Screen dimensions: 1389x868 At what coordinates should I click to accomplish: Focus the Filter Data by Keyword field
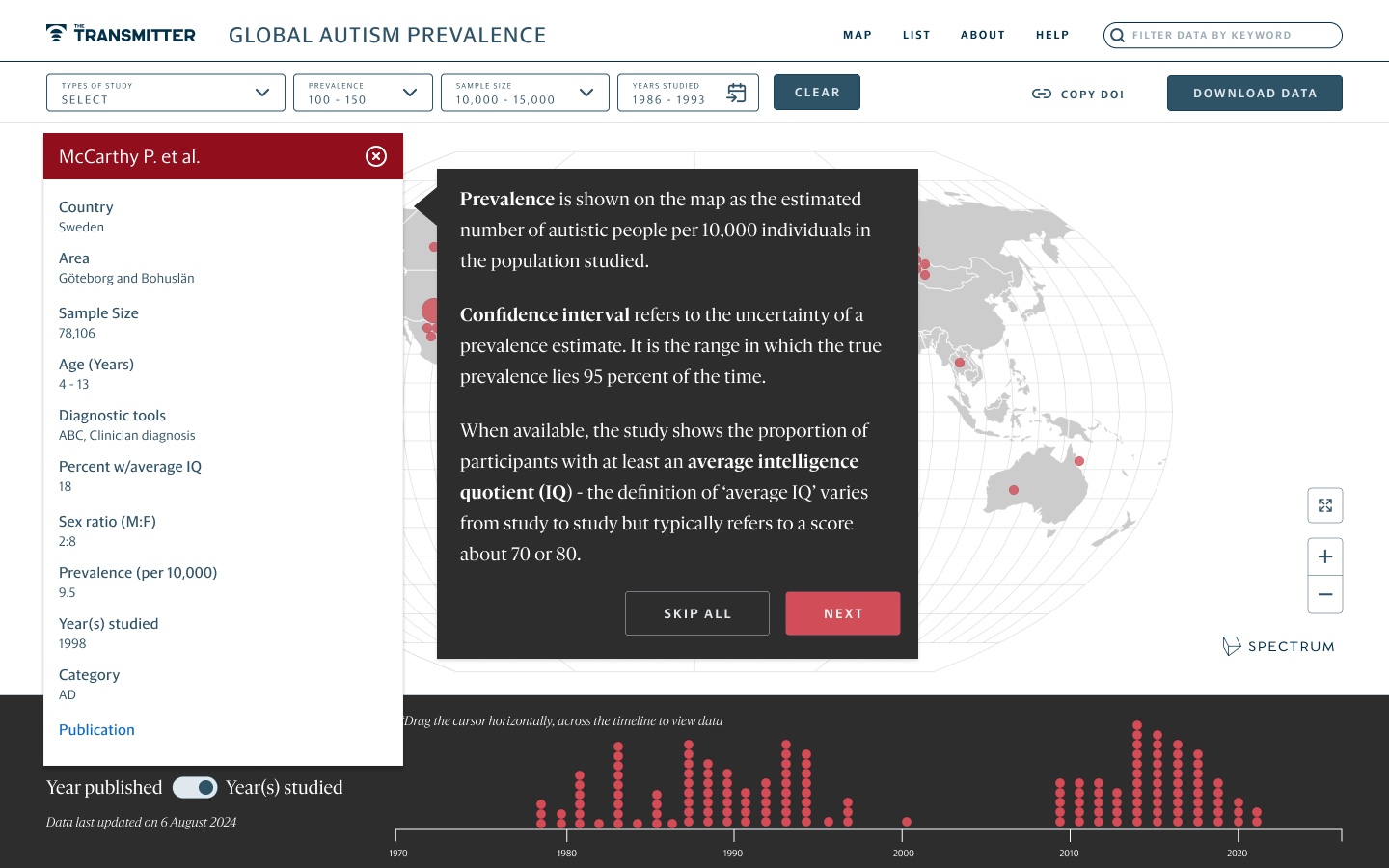pyautogui.click(x=1223, y=35)
